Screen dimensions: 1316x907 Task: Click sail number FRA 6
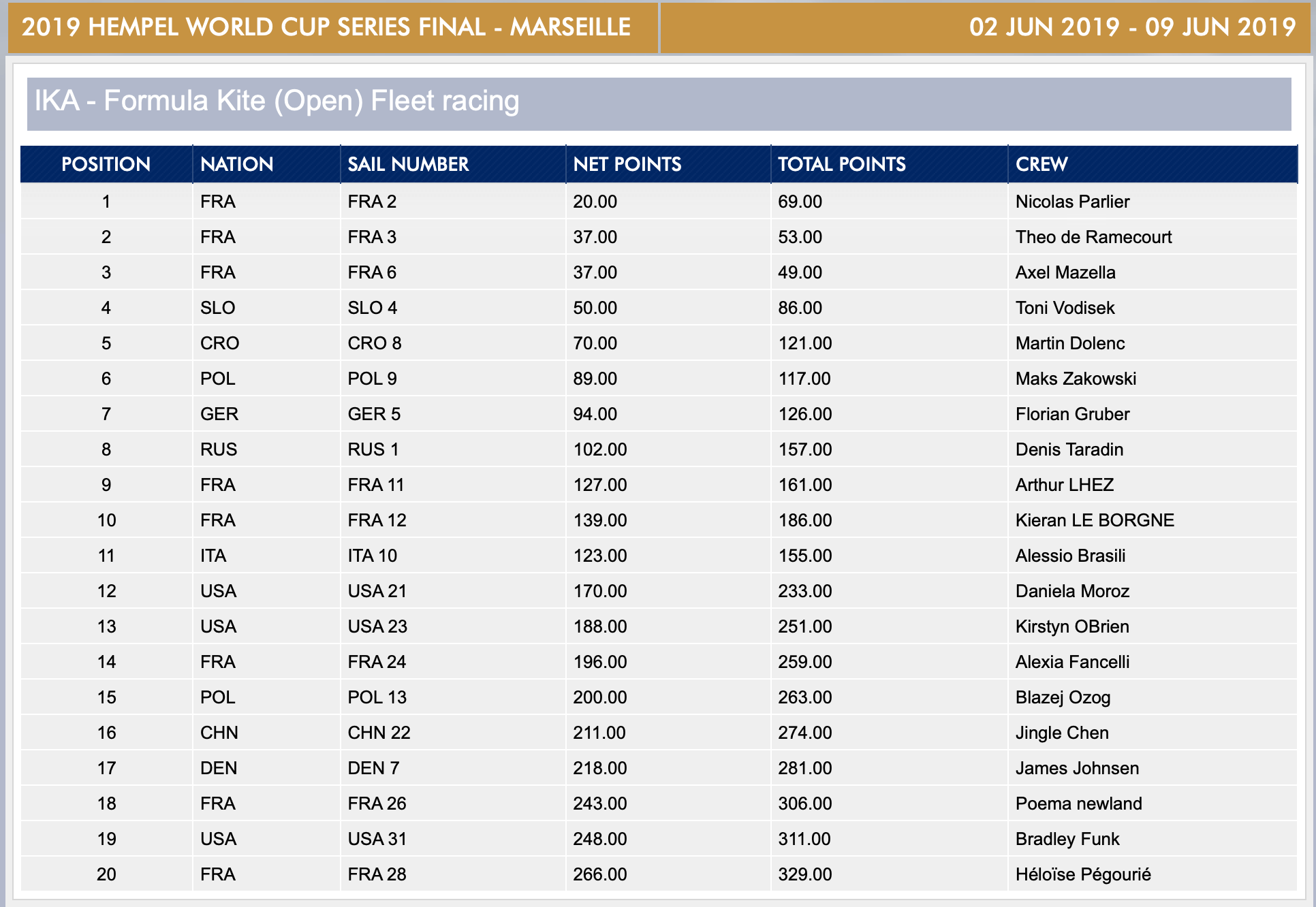(x=372, y=272)
